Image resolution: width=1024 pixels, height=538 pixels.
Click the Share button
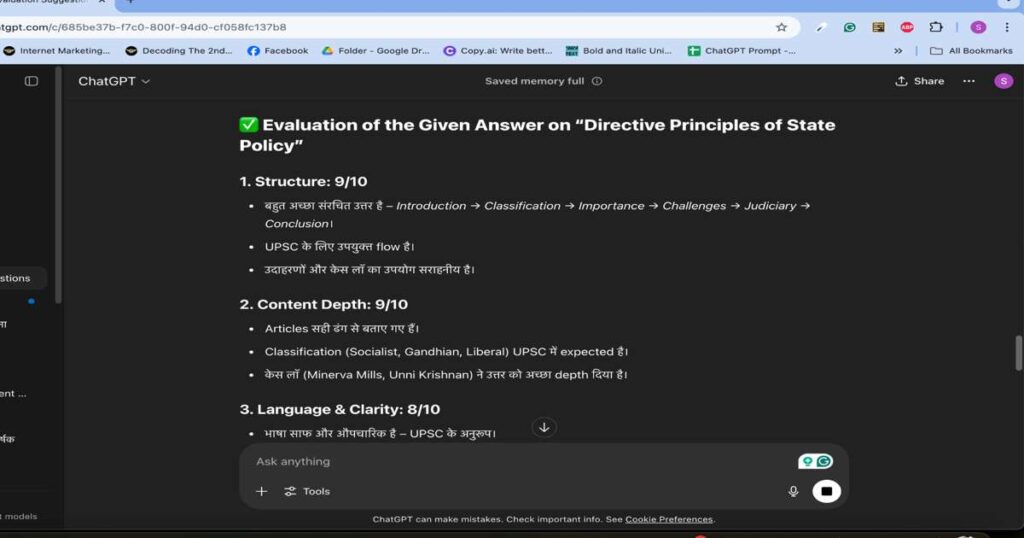click(920, 81)
